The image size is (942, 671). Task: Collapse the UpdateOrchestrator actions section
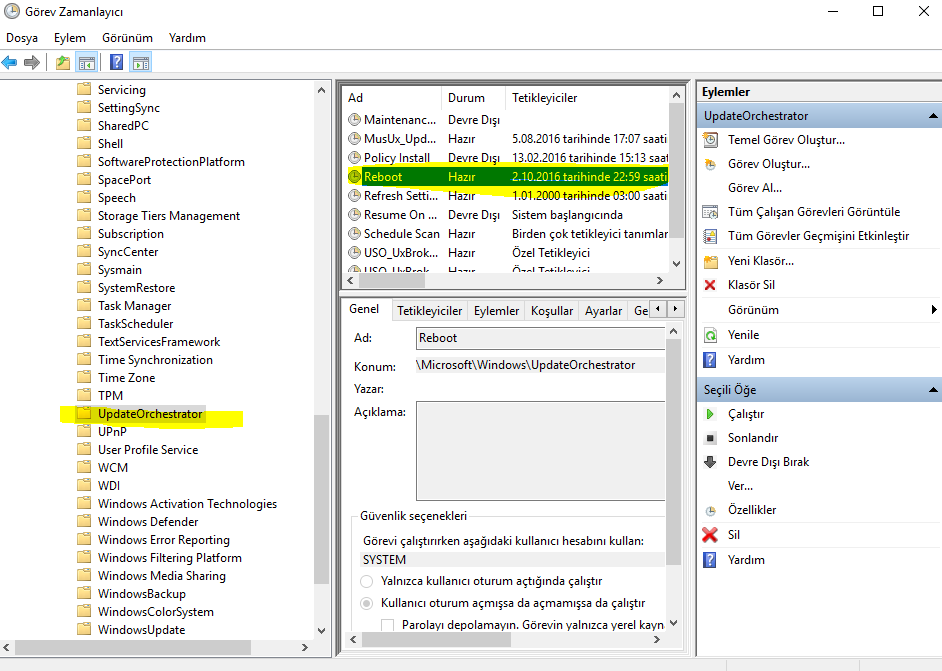click(x=932, y=116)
